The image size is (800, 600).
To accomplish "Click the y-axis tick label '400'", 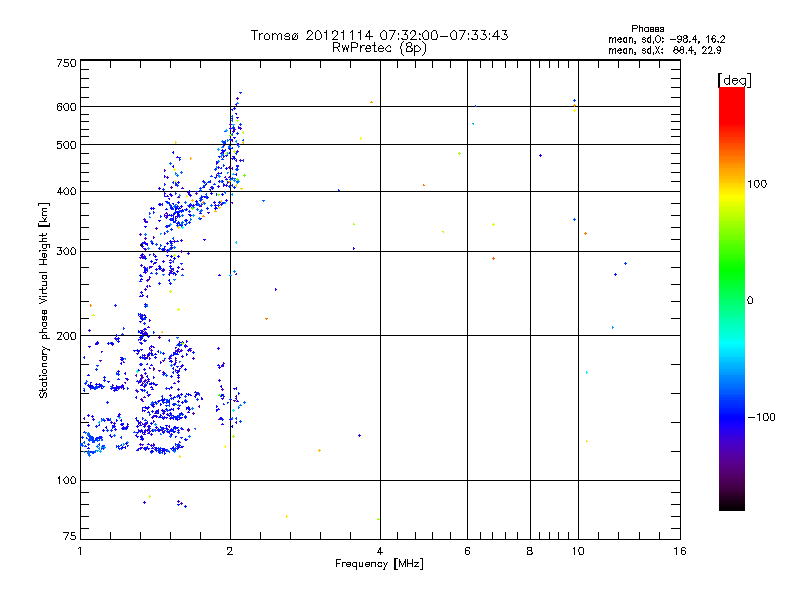I will pyautogui.click(x=66, y=191).
